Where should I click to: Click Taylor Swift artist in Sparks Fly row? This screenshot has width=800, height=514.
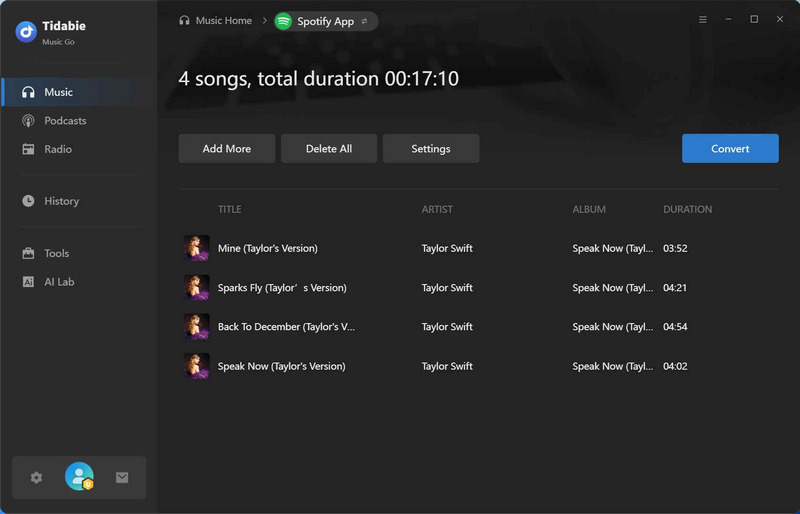click(447, 287)
